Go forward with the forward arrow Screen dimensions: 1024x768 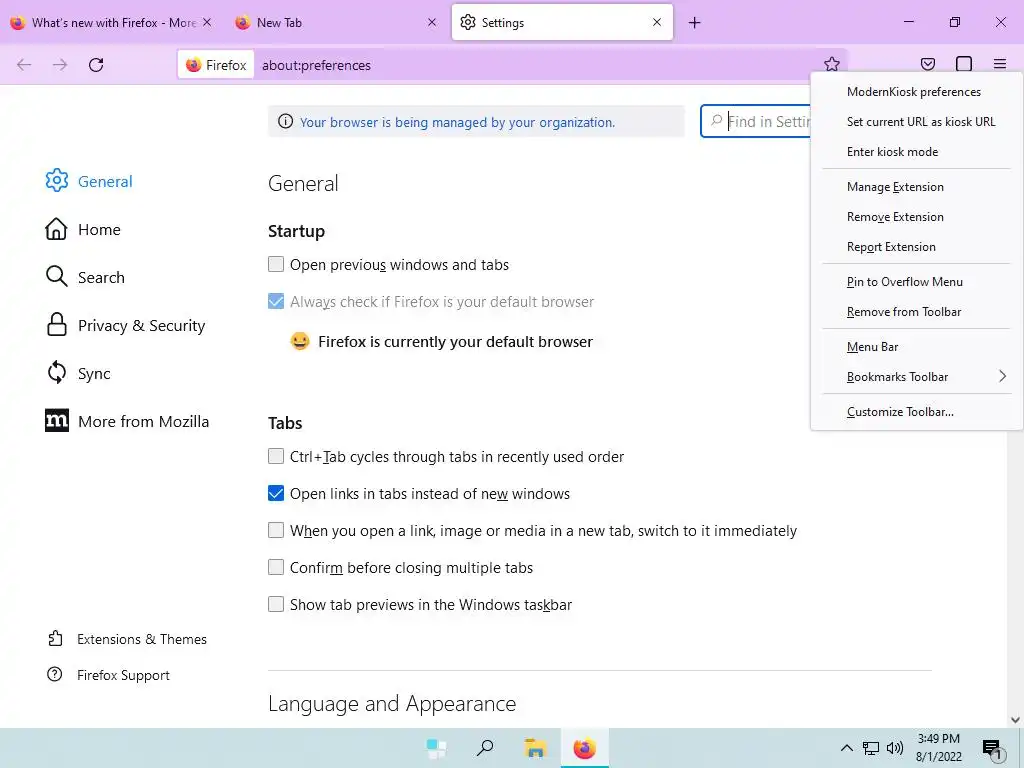click(60, 65)
